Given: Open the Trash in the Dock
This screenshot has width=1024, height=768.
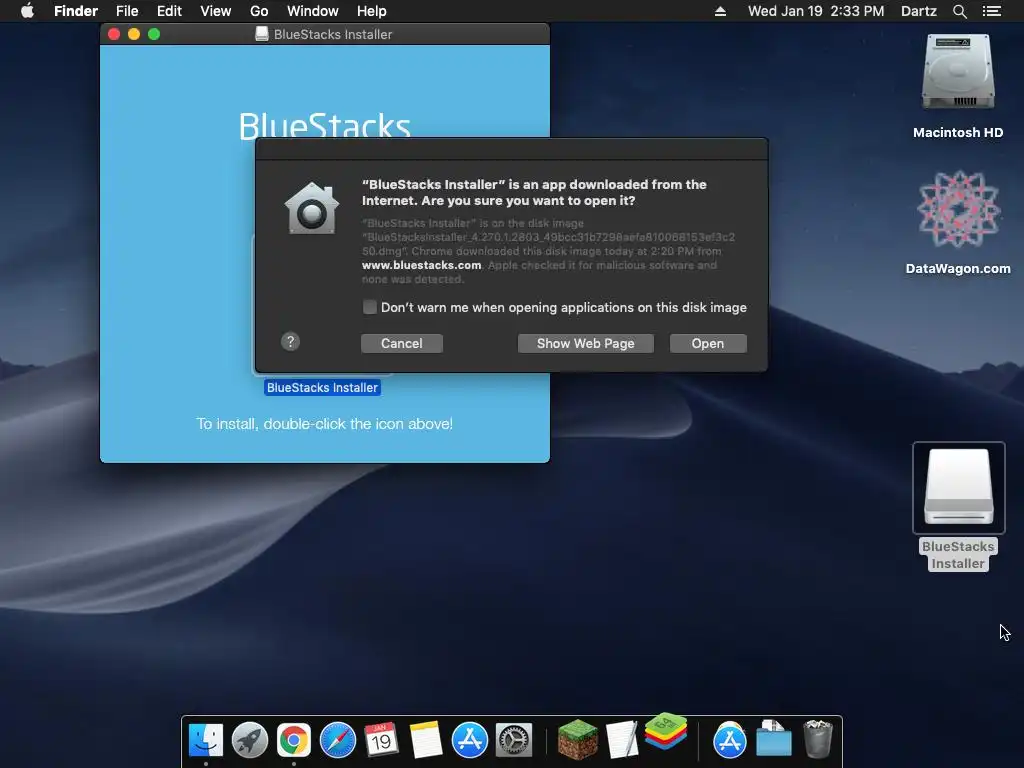Looking at the screenshot, I should (818, 739).
